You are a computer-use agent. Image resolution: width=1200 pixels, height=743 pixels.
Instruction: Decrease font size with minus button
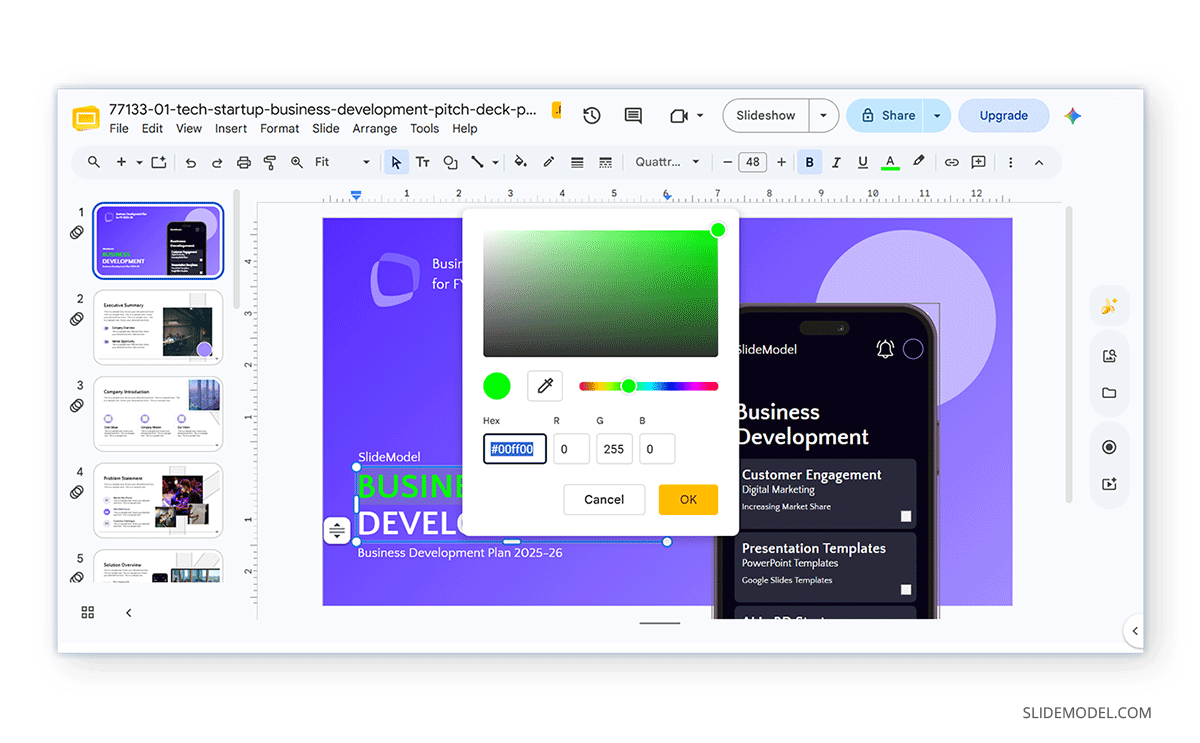[x=727, y=162]
